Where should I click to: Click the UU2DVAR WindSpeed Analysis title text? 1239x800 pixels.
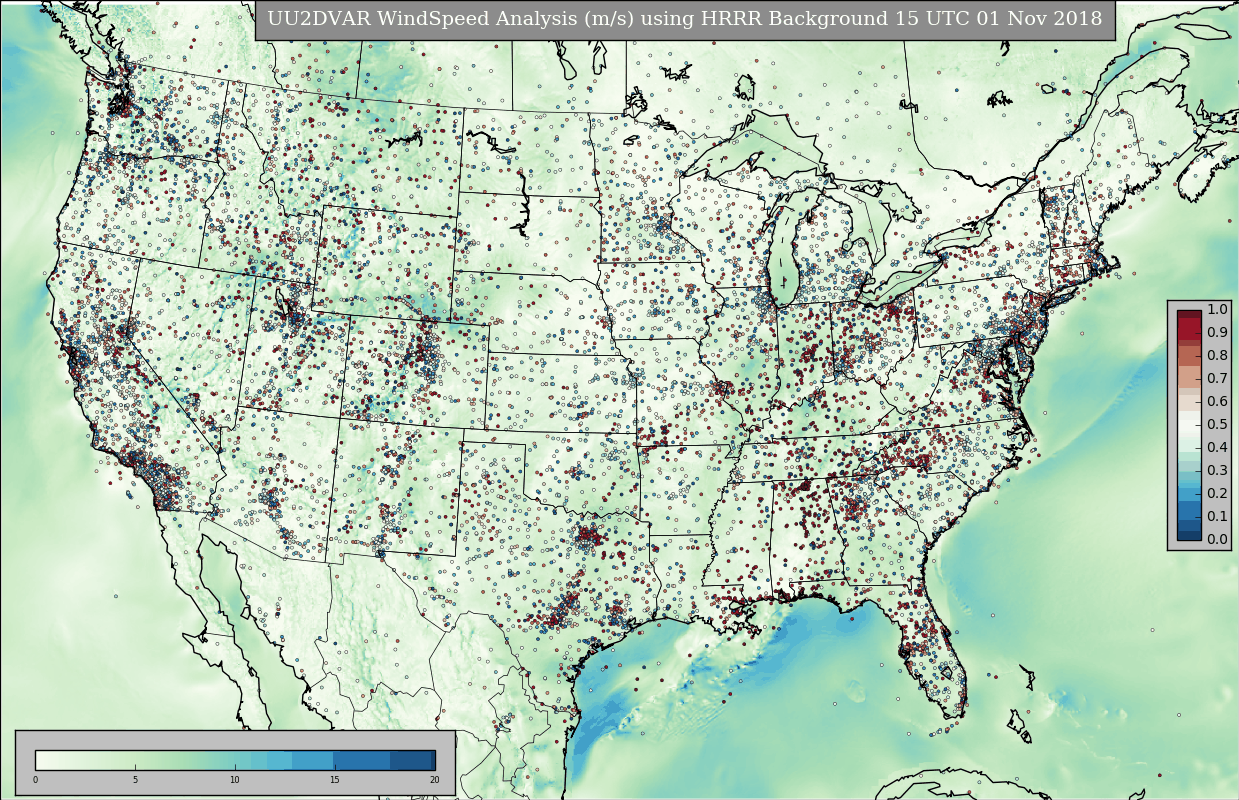(684, 19)
